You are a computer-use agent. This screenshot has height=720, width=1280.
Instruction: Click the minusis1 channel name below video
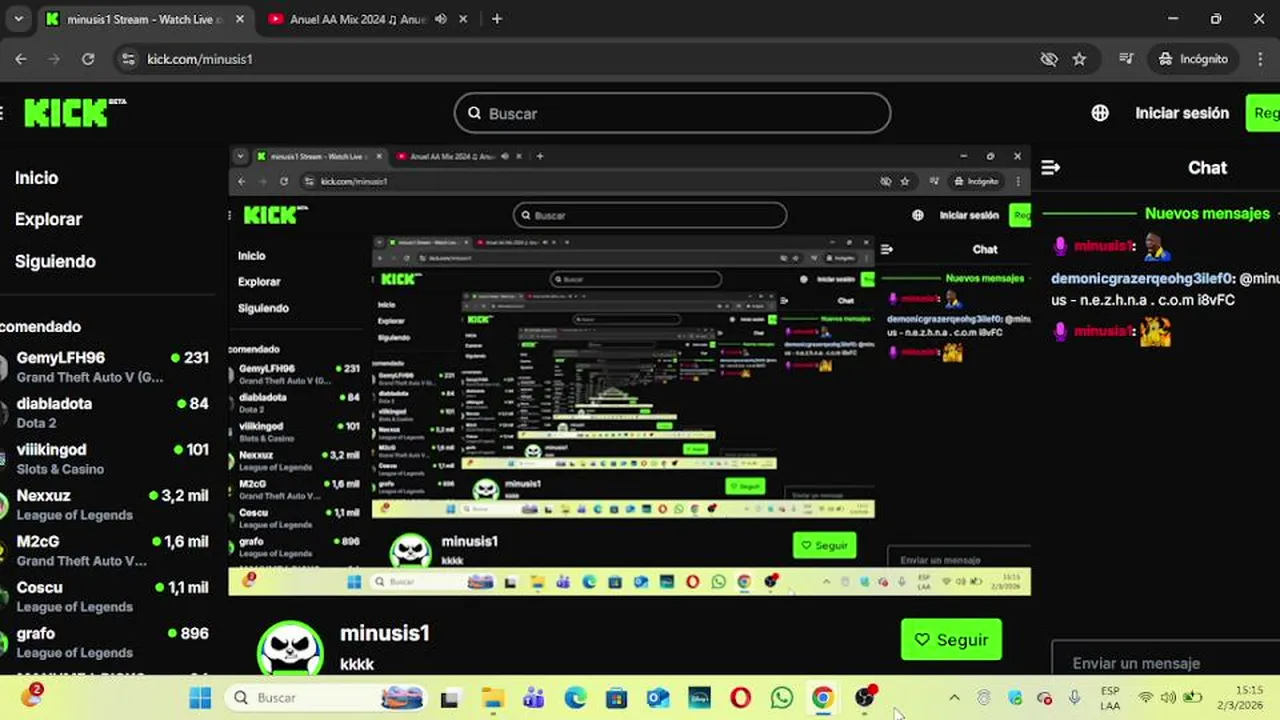(385, 633)
